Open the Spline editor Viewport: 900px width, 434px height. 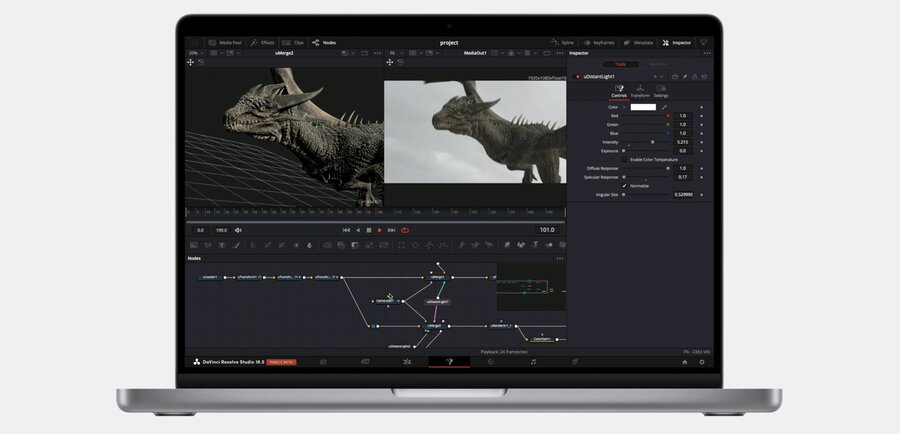562,42
